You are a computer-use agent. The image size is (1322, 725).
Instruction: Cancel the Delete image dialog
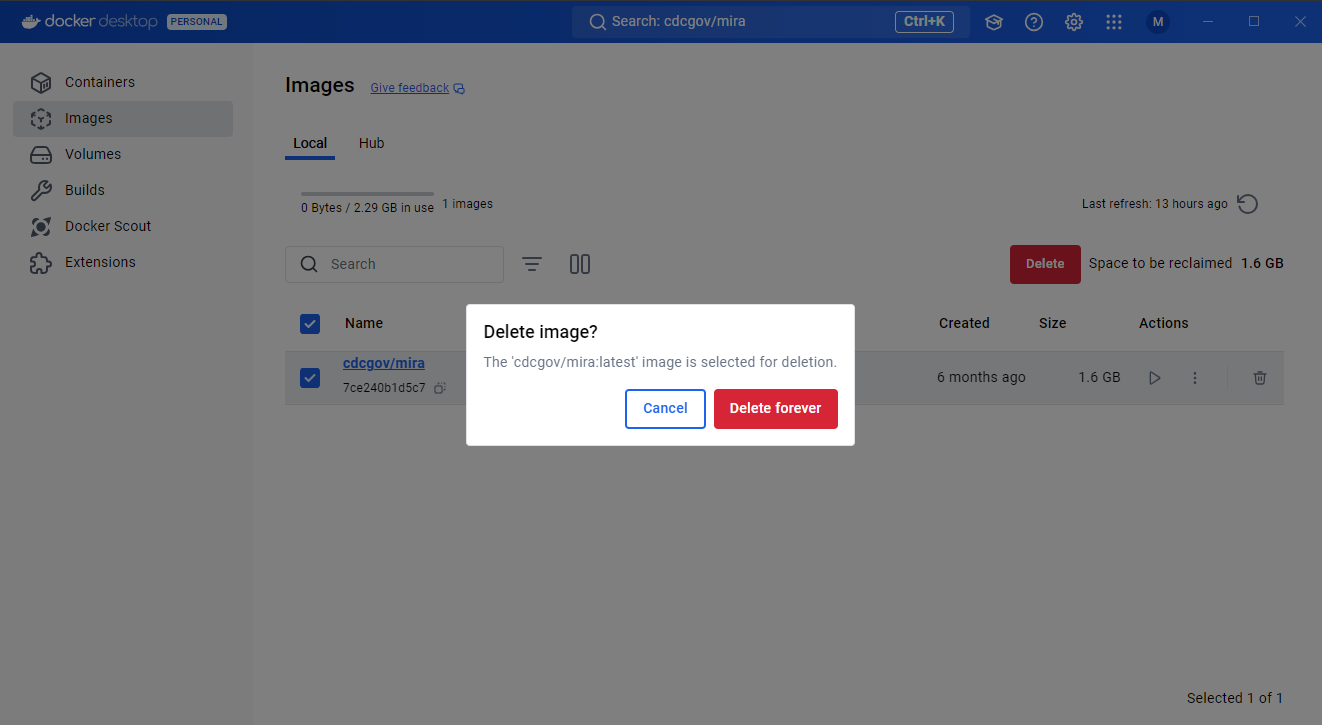point(665,408)
